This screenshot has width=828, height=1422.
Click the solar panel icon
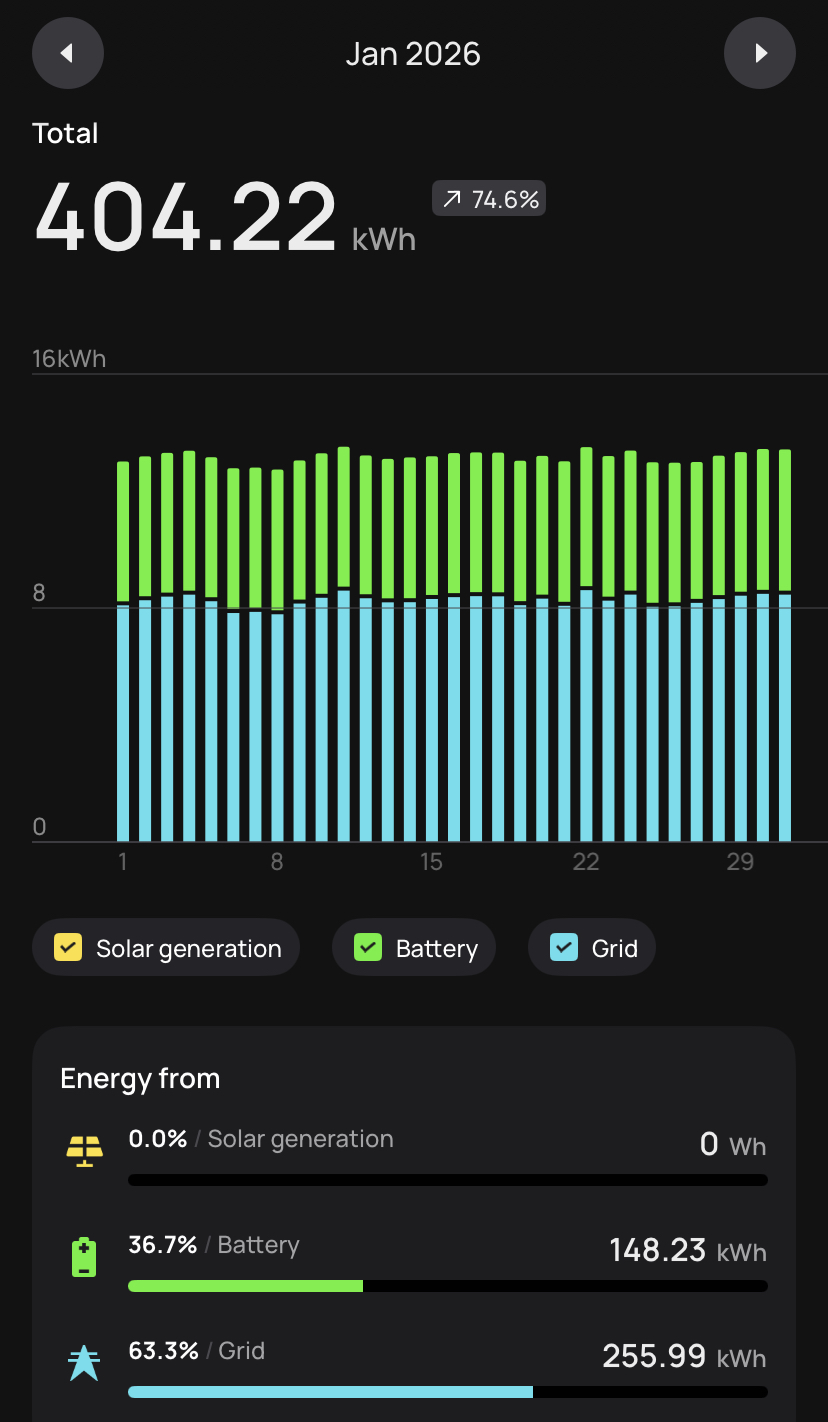pos(84,1152)
